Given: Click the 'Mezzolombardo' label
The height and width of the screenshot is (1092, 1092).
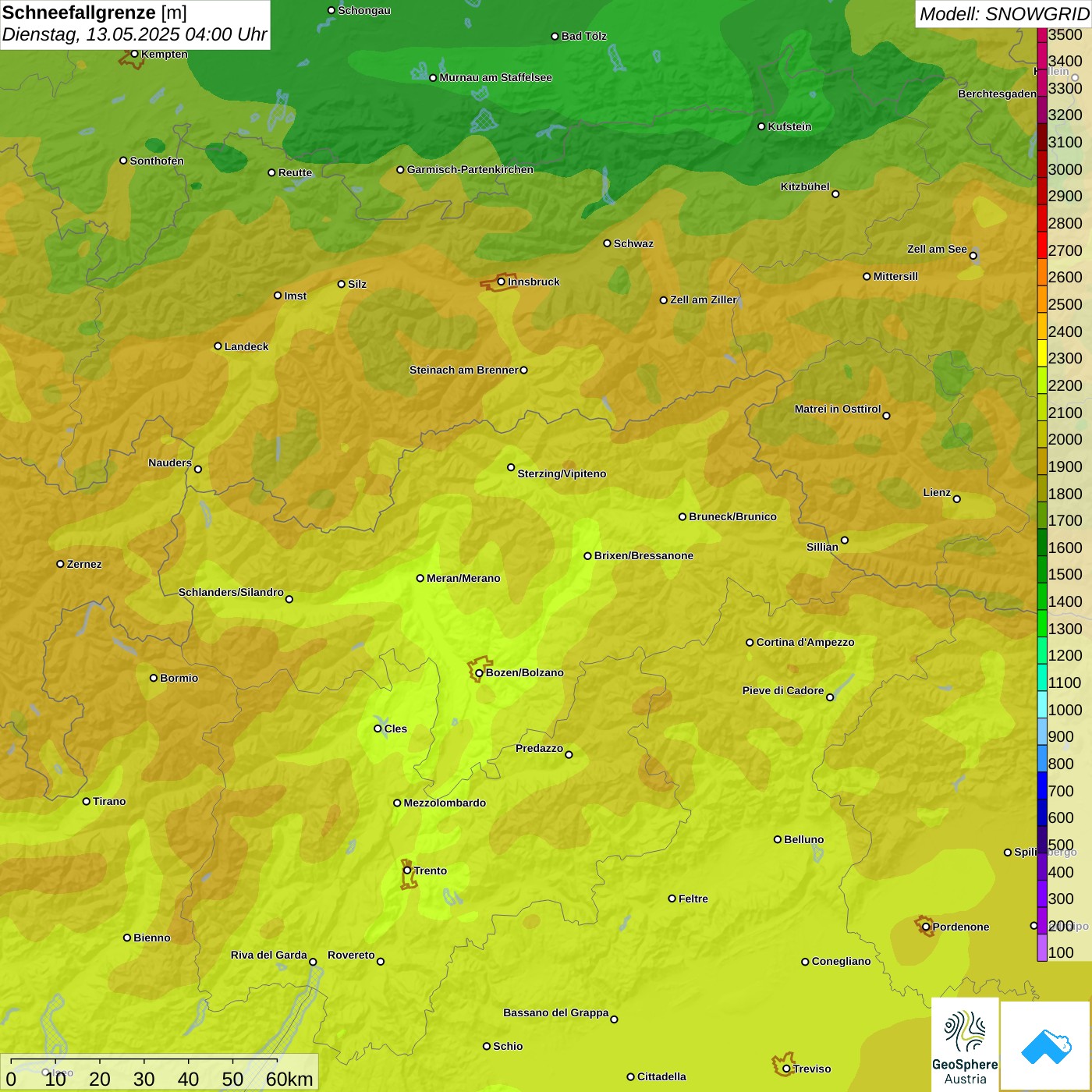Looking at the screenshot, I should (445, 803).
